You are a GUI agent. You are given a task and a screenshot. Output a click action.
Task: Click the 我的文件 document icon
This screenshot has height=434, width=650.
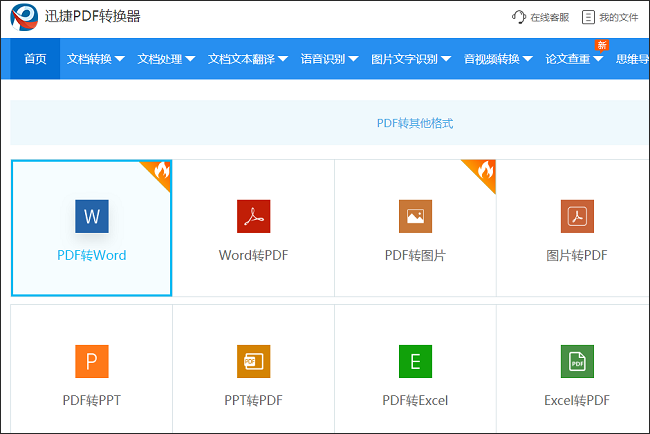pyautogui.click(x=588, y=17)
